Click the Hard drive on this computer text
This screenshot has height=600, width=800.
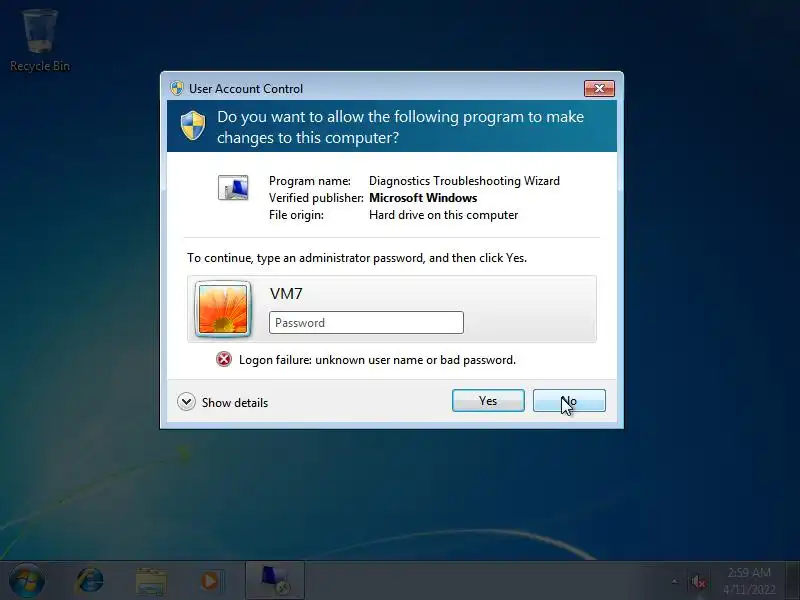click(x=443, y=215)
